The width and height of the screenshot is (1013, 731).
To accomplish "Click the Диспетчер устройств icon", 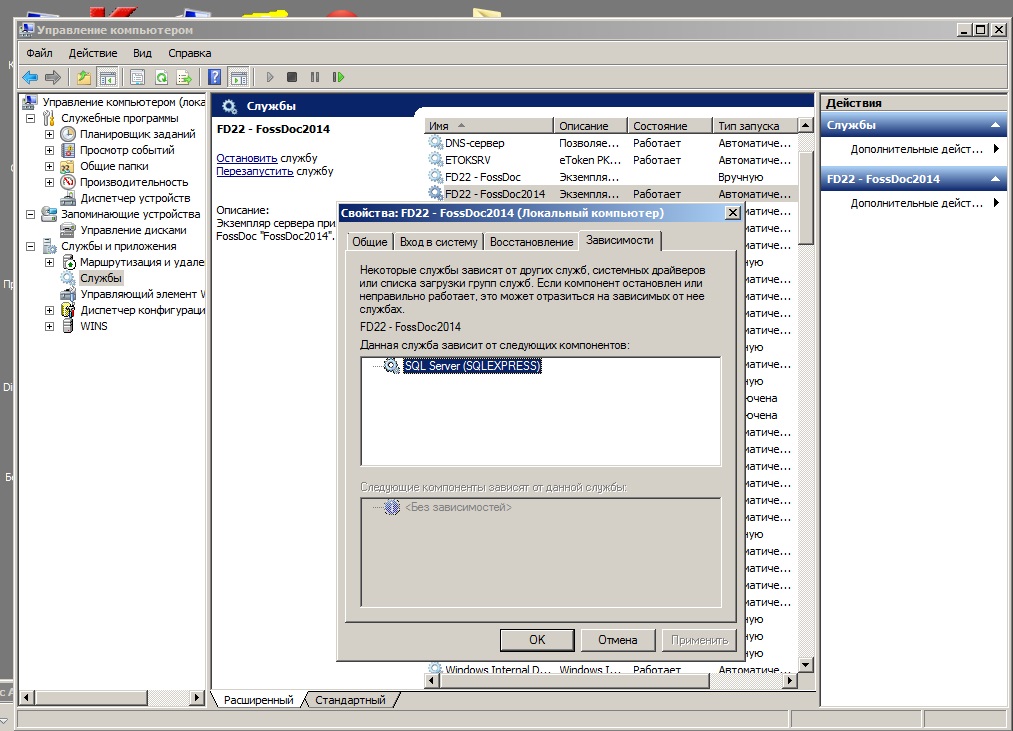I will point(68,198).
